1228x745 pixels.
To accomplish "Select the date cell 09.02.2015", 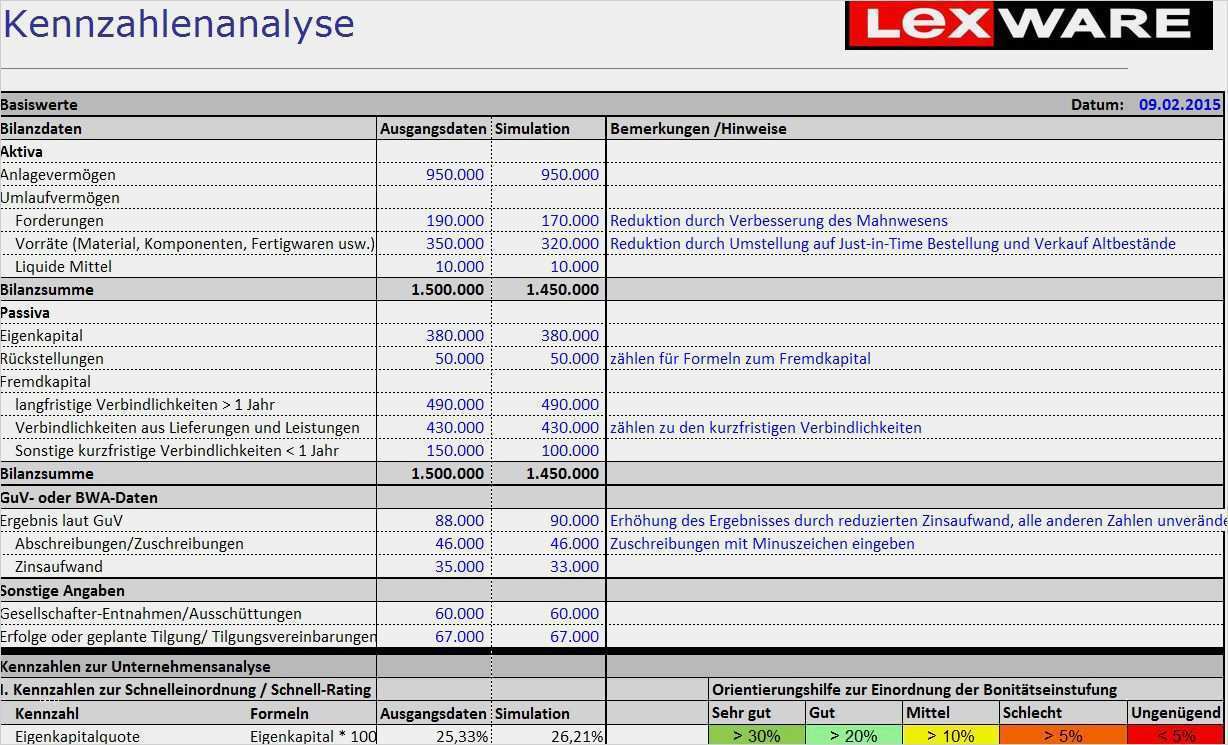I will click(1180, 104).
